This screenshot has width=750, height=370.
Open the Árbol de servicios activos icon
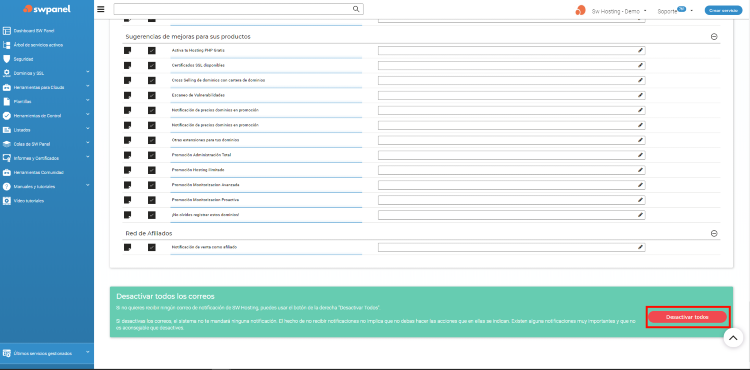[7, 45]
